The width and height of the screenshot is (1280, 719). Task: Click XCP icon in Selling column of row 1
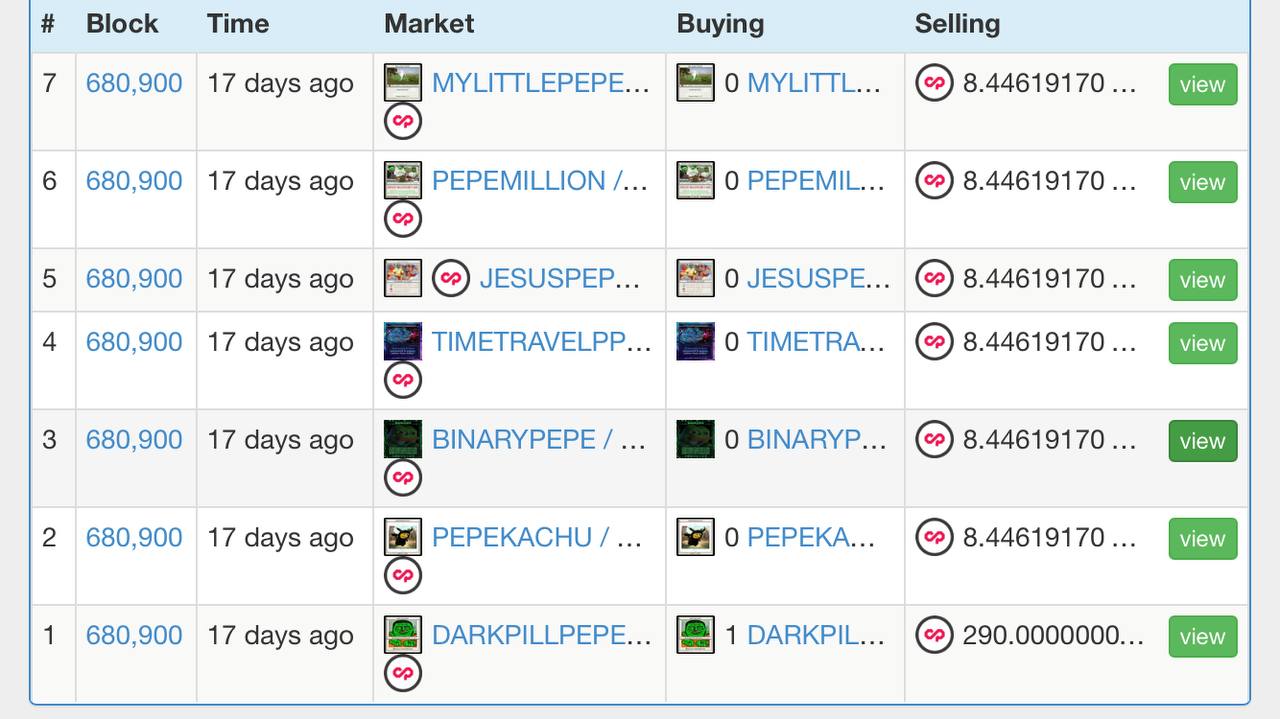[934, 635]
